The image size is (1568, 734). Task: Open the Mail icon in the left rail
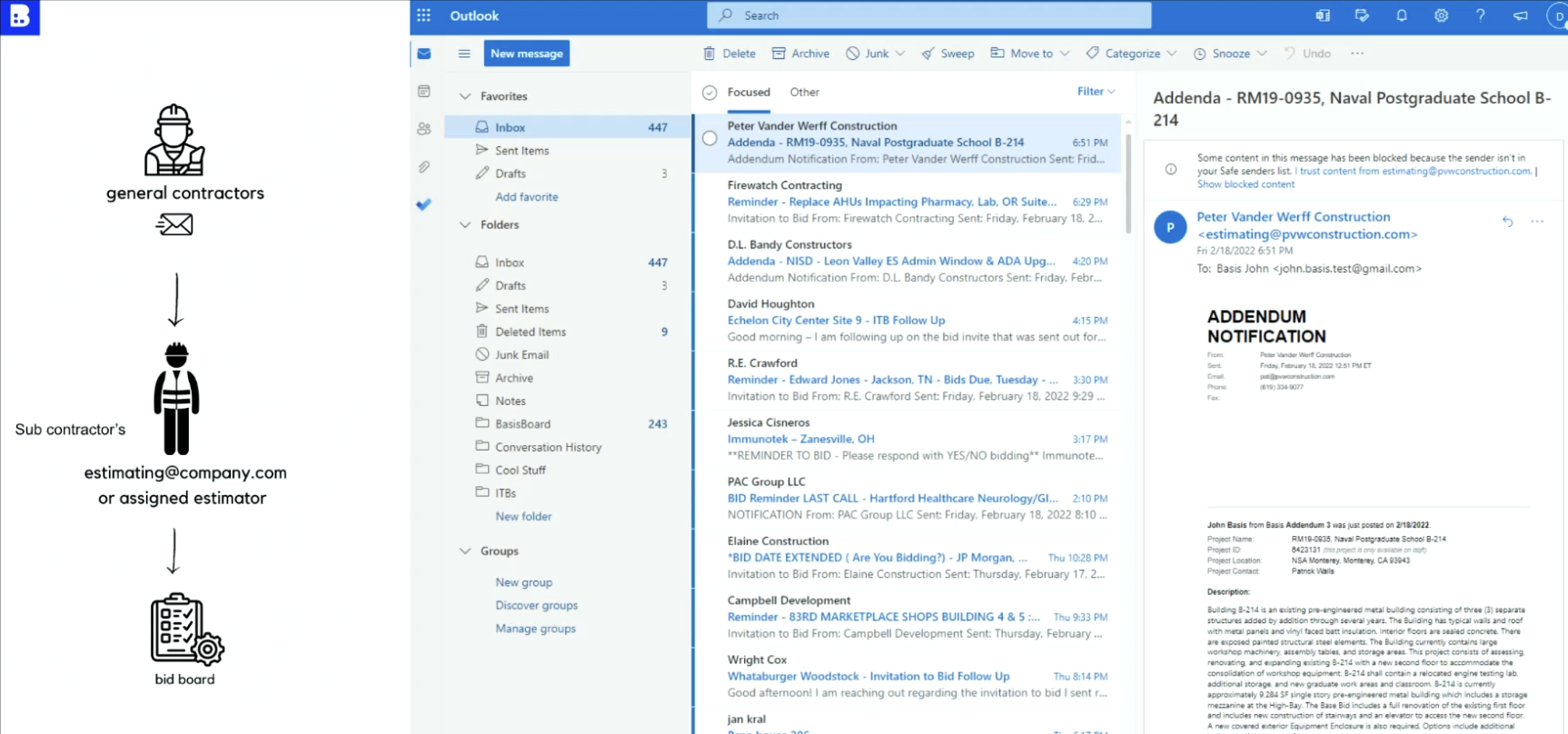pyautogui.click(x=423, y=54)
